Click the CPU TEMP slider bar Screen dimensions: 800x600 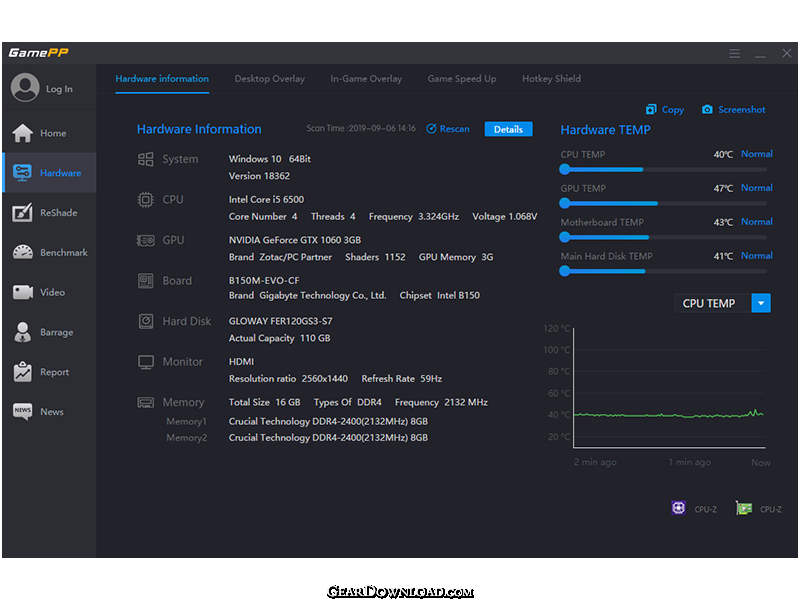tap(663, 169)
